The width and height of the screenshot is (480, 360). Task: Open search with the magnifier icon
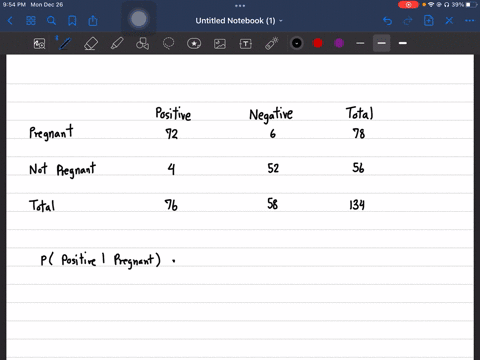(51, 21)
